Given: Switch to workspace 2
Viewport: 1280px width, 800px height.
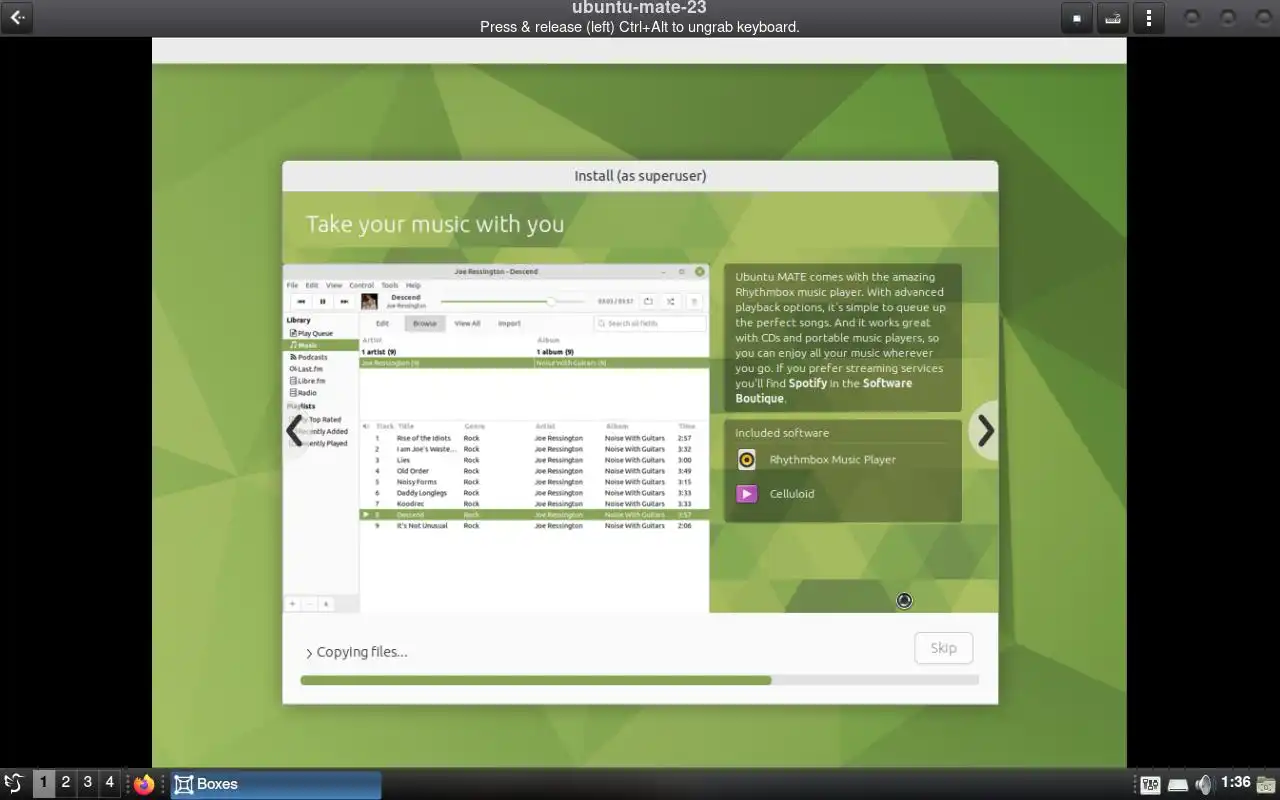Looking at the screenshot, I should tap(66, 783).
